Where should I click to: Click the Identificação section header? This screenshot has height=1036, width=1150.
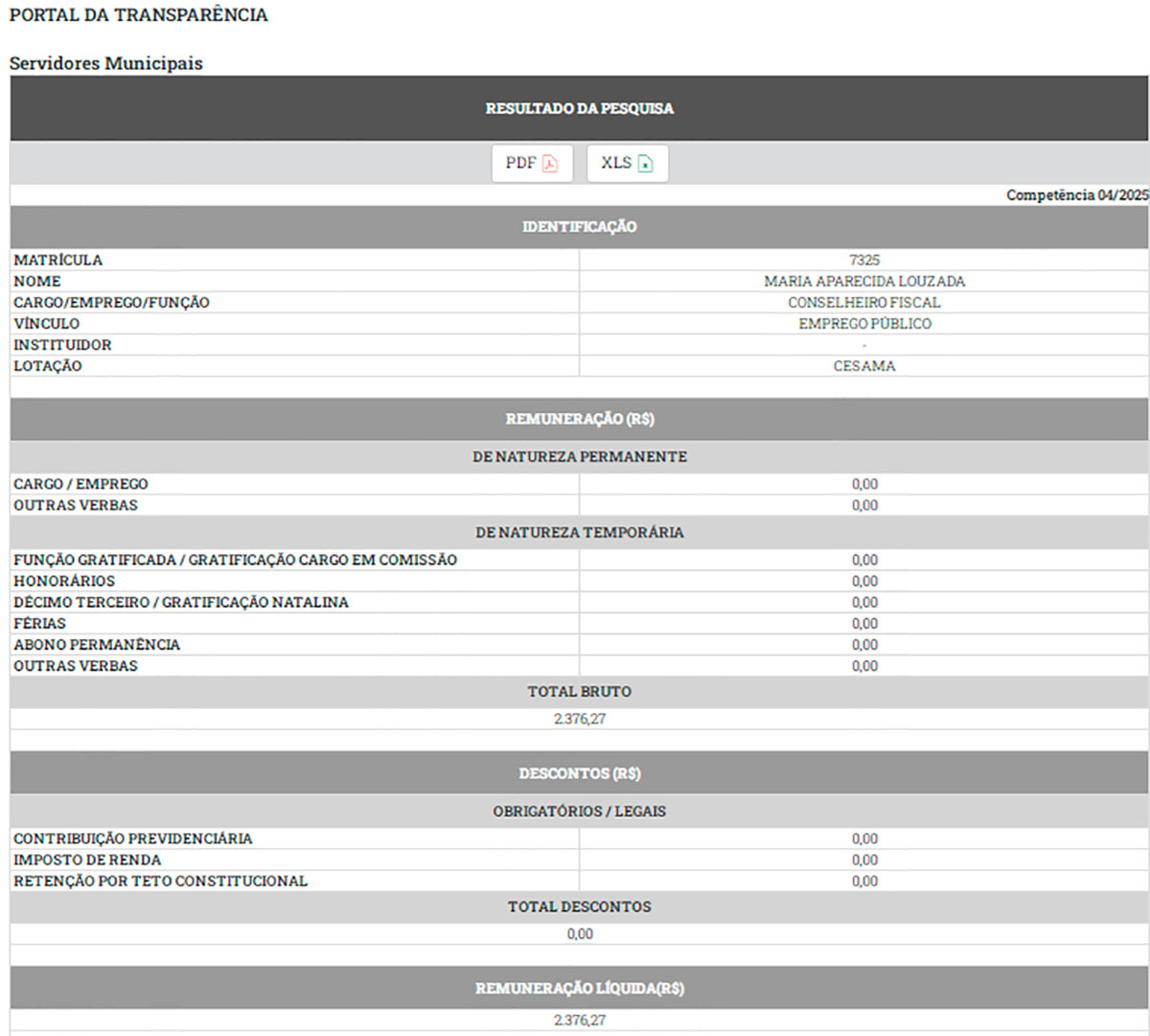[580, 227]
